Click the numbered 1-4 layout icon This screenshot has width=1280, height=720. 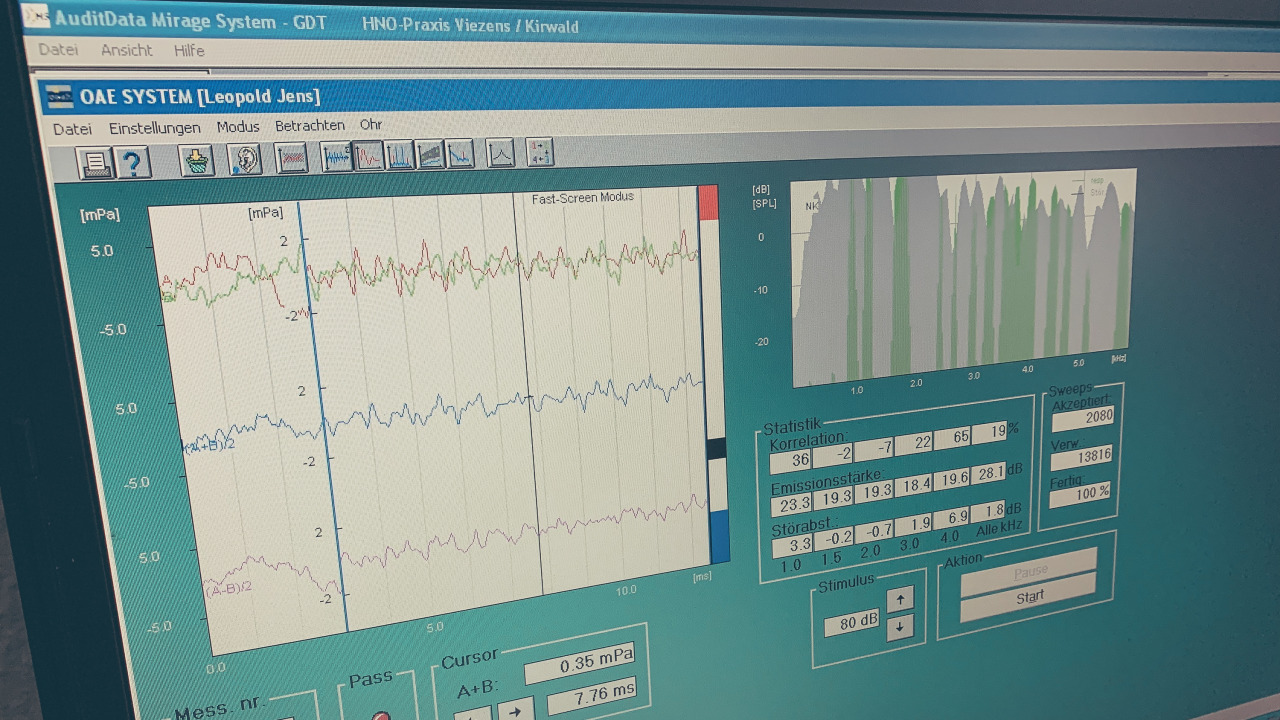[x=539, y=152]
